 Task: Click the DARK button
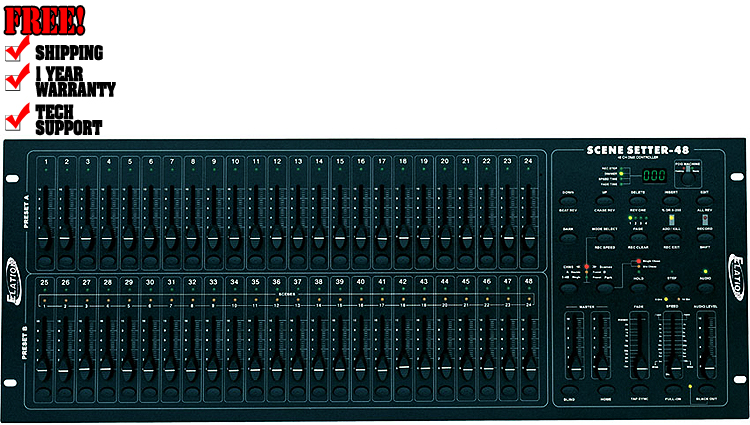tap(568, 238)
